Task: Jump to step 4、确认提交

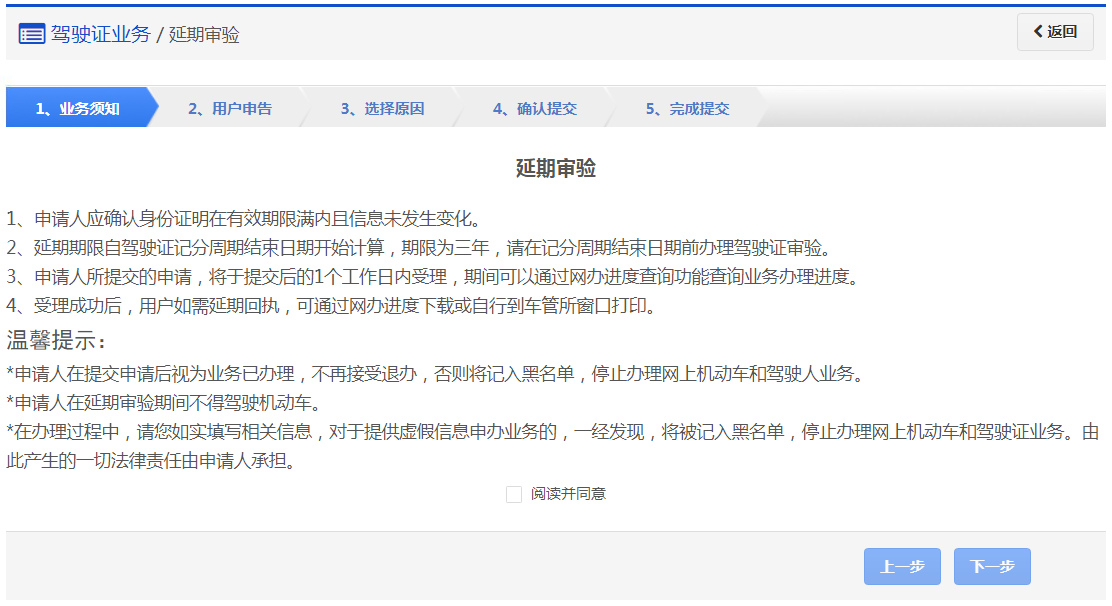Action: point(534,109)
